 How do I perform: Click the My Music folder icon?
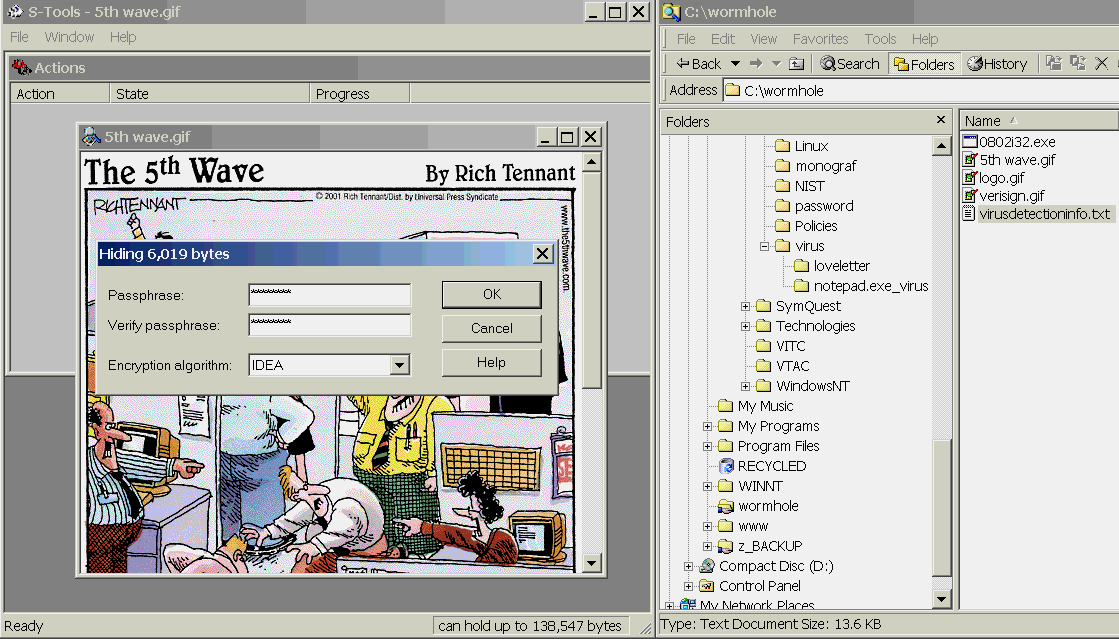pyautogui.click(x=726, y=406)
